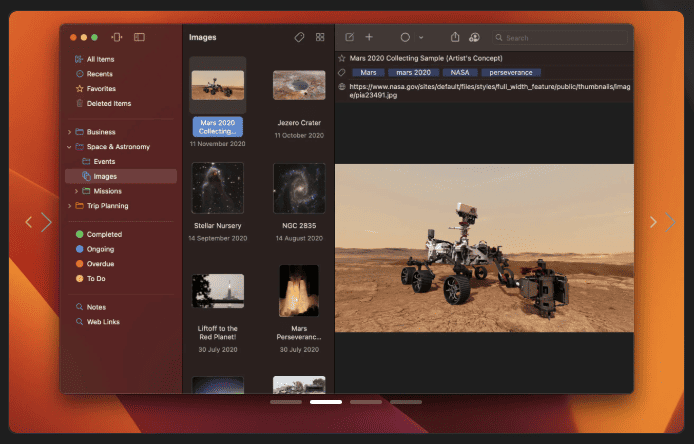The width and height of the screenshot is (694, 444).
Task: Click the compose new note icon
Action: point(350,37)
